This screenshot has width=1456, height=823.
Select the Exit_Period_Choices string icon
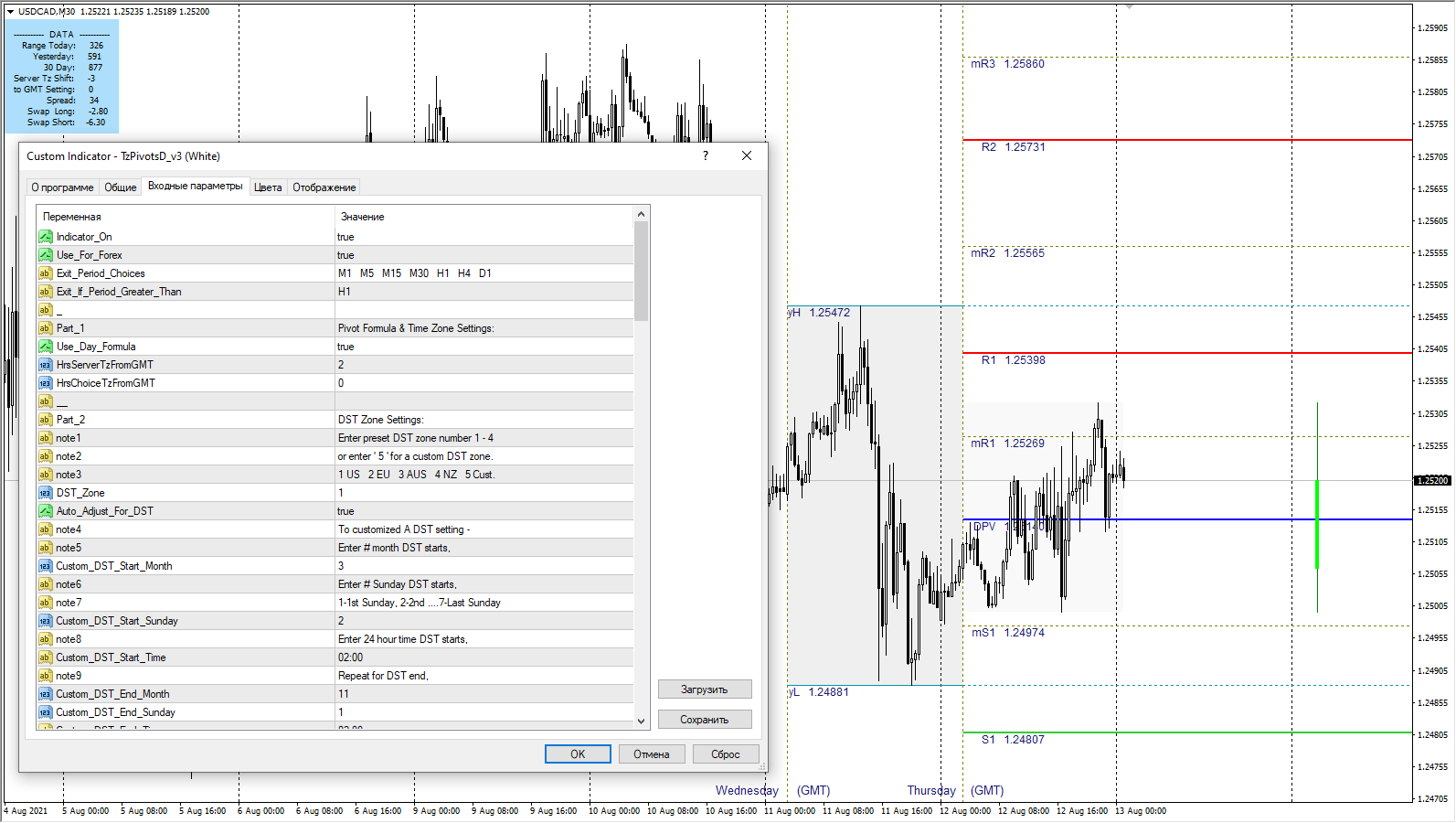tap(45, 273)
